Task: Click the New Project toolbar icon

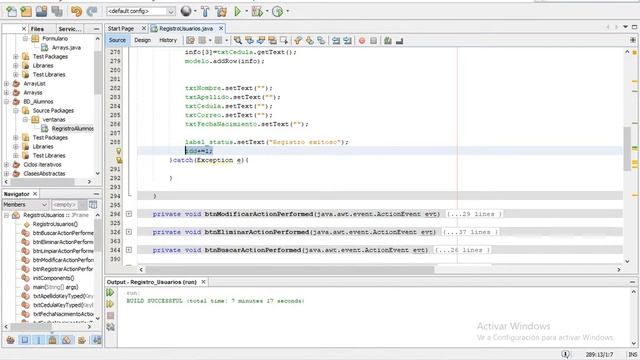Action: click(x=26, y=11)
